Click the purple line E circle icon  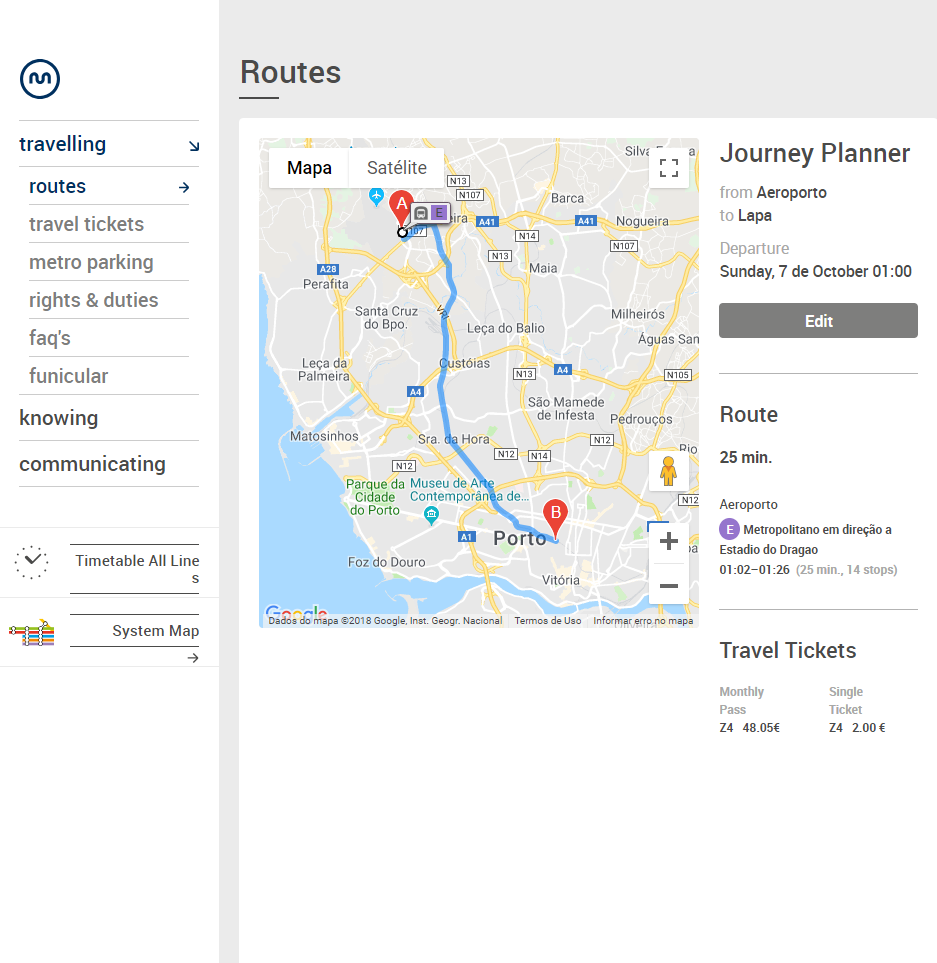point(729,529)
